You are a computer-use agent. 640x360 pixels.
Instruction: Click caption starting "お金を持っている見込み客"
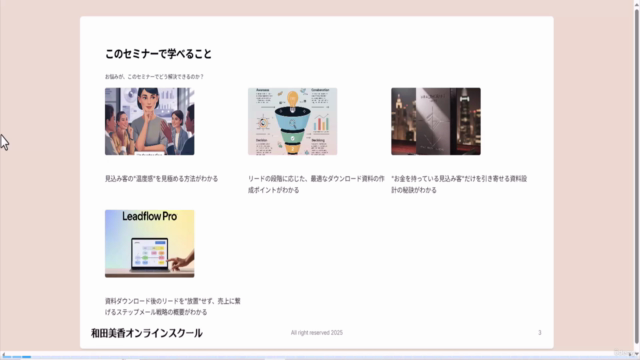(459, 184)
